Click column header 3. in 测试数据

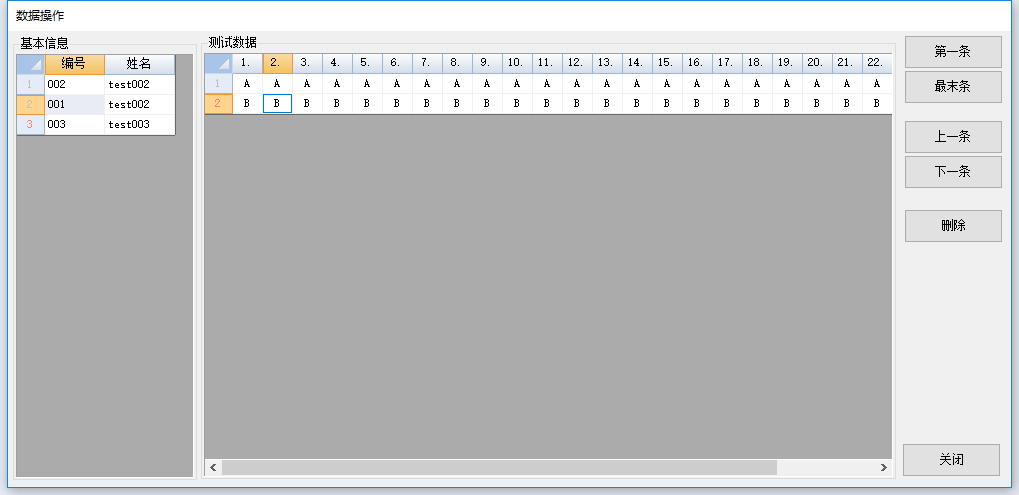pyautogui.click(x=307, y=64)
